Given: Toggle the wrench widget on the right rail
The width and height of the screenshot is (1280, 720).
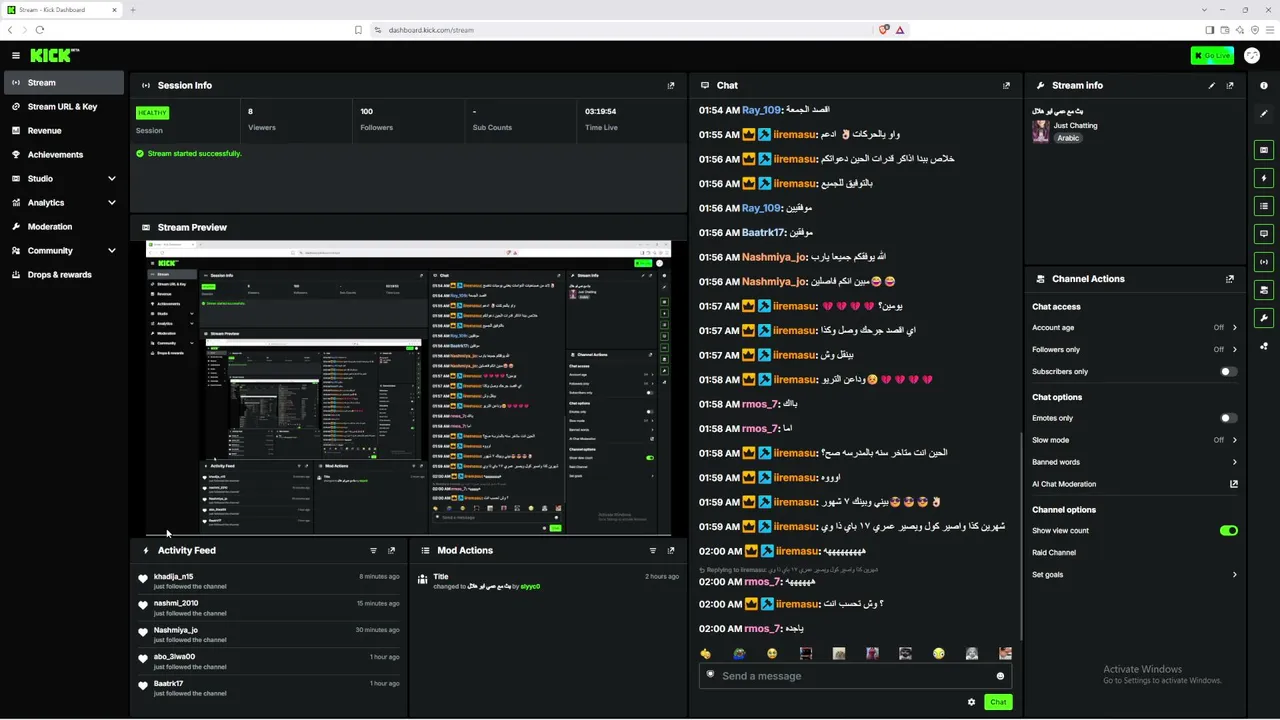Looking at the screenshot, I should 1264,318.
